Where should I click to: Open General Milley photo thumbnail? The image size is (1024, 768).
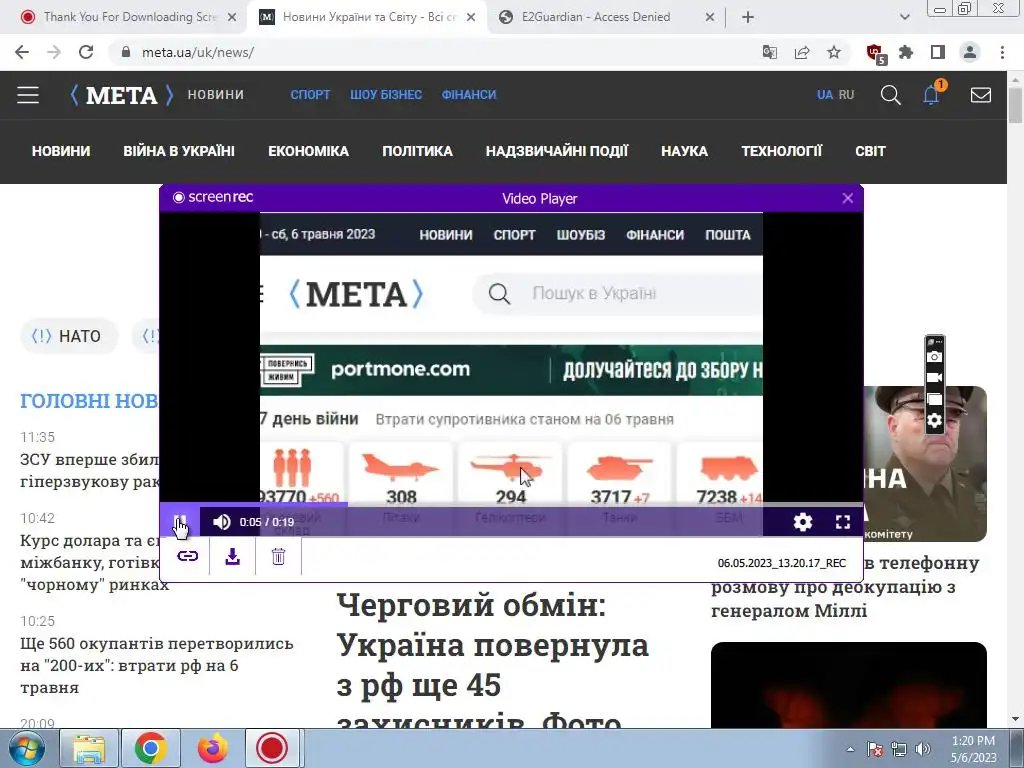click(x=924, y=464)
